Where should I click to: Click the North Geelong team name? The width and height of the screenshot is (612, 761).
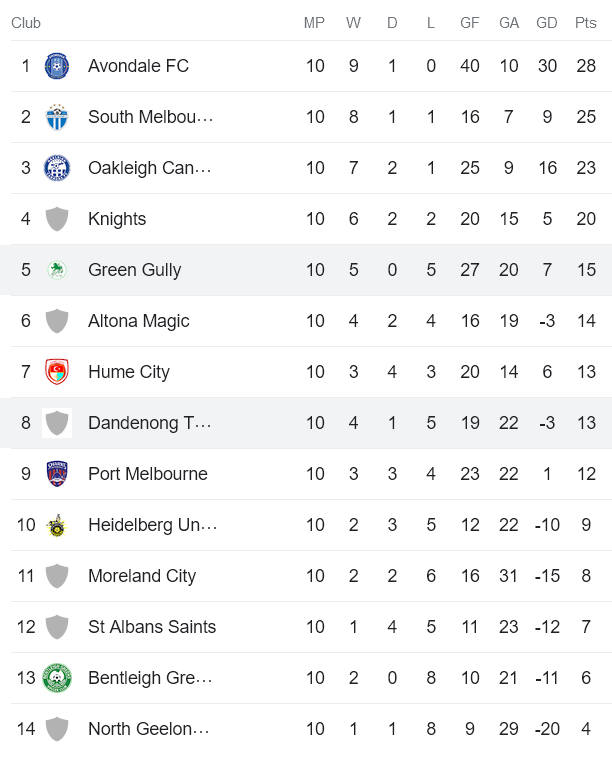click(149, 729)
